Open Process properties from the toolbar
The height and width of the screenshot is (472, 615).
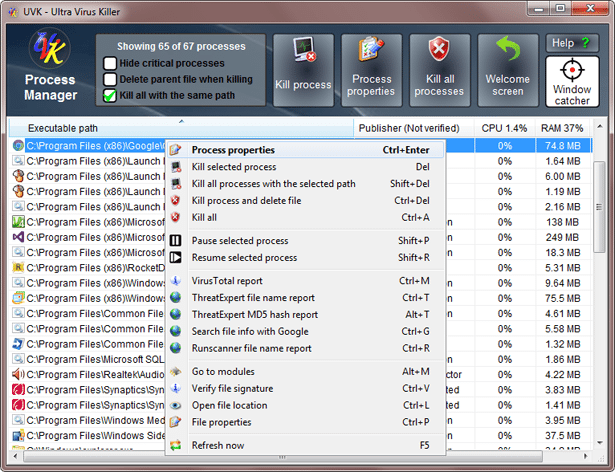click(x=371, y=69)
